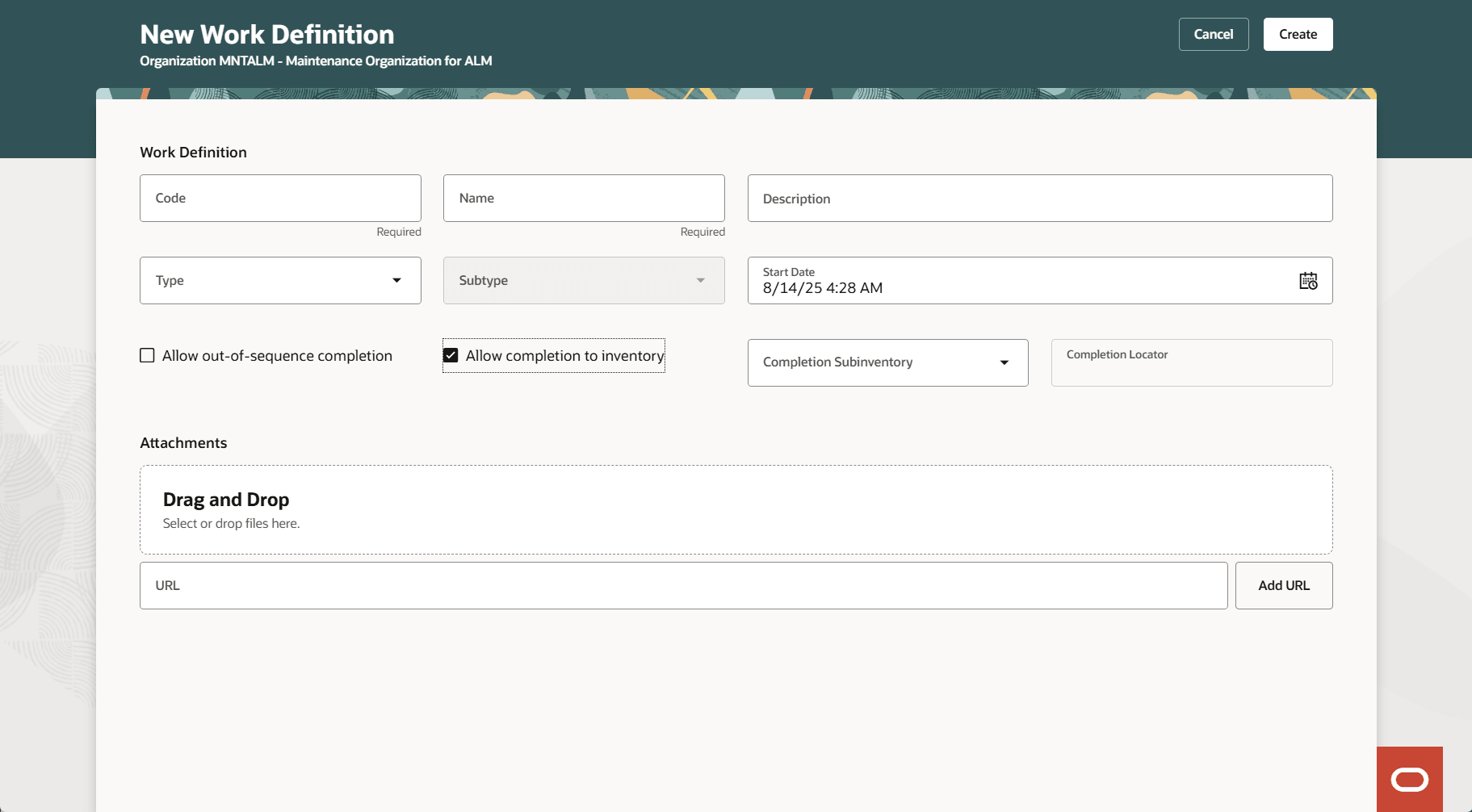Viewport: 1472px width, 812px height.
Task: Click the Description field
Action: point(1038,198)
